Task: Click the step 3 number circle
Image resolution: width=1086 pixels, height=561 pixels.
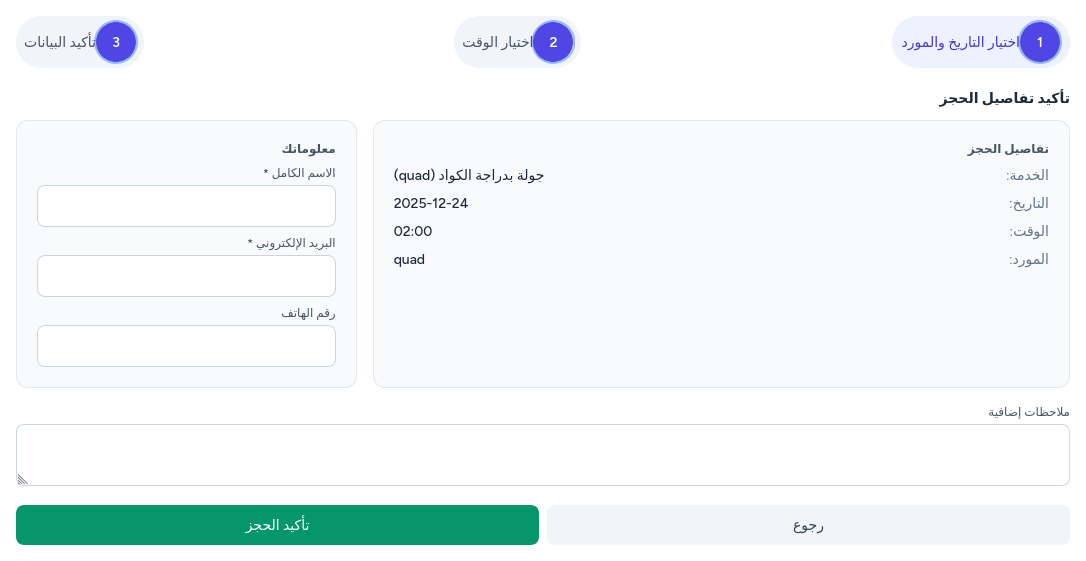Action: [116, 42]
